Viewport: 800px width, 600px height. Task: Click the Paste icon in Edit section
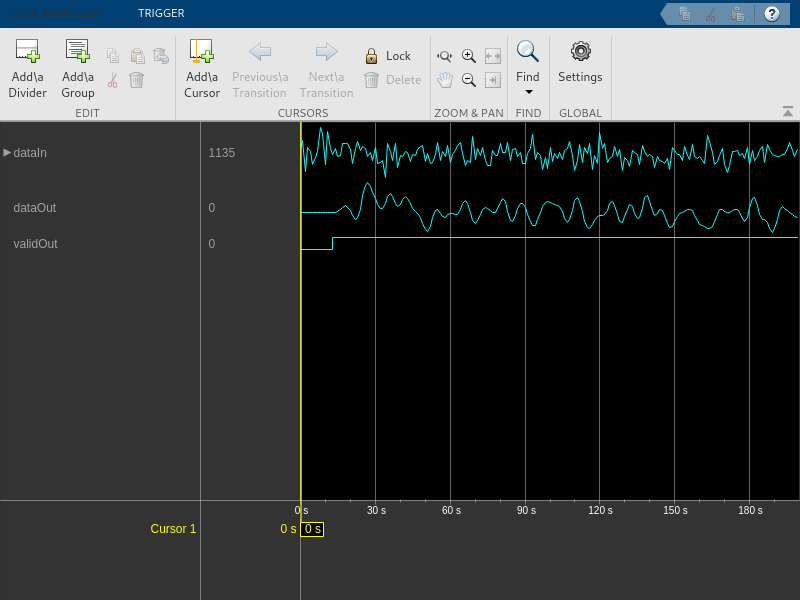(x=137, y=56)
